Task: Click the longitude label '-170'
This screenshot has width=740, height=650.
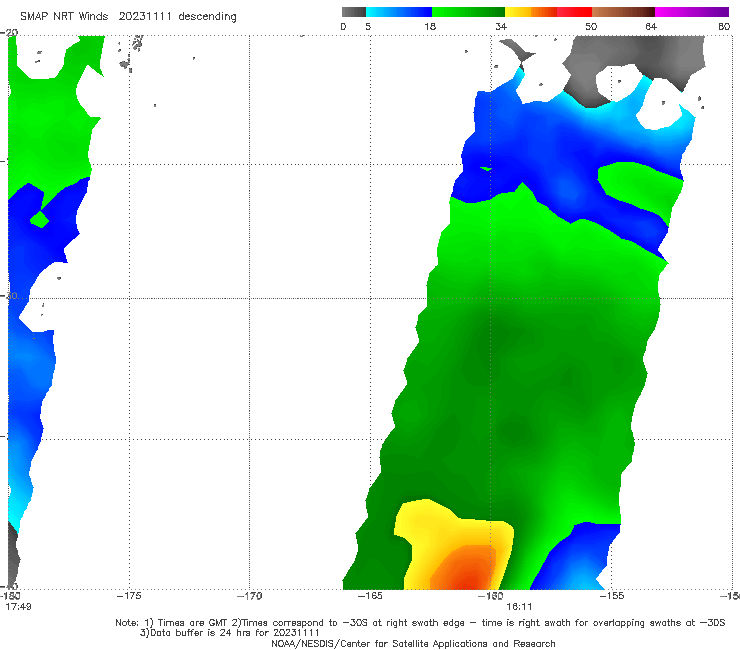Action: click(249, 596)
